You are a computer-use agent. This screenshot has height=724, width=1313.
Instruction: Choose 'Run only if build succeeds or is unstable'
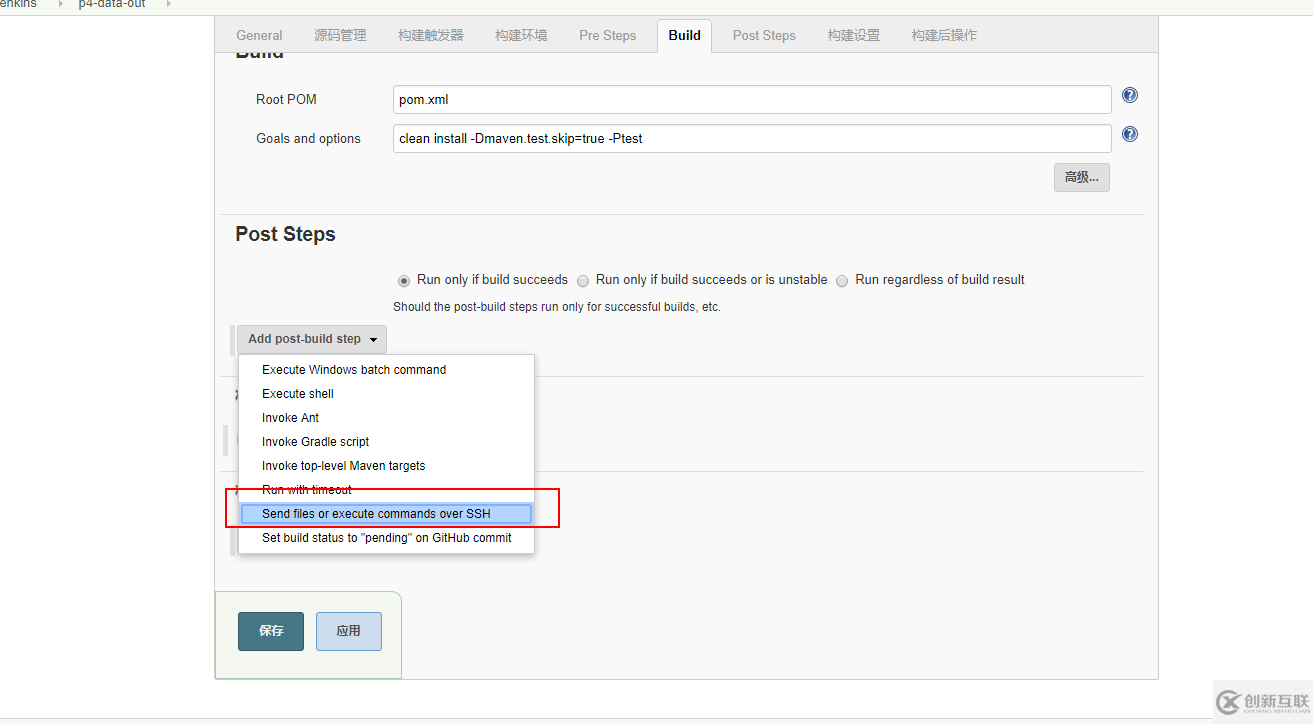click(x=583, y=280)
